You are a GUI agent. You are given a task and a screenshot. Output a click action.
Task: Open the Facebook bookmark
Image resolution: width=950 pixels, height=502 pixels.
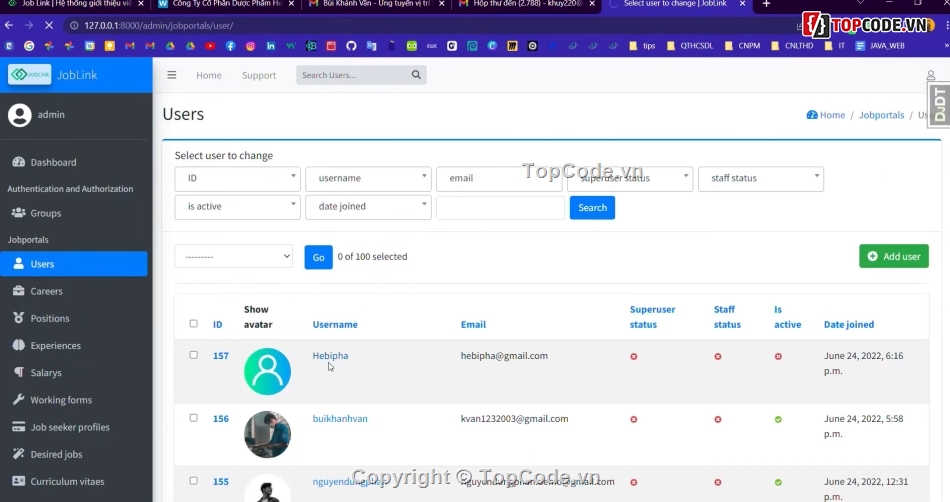[x=230, y=45]
